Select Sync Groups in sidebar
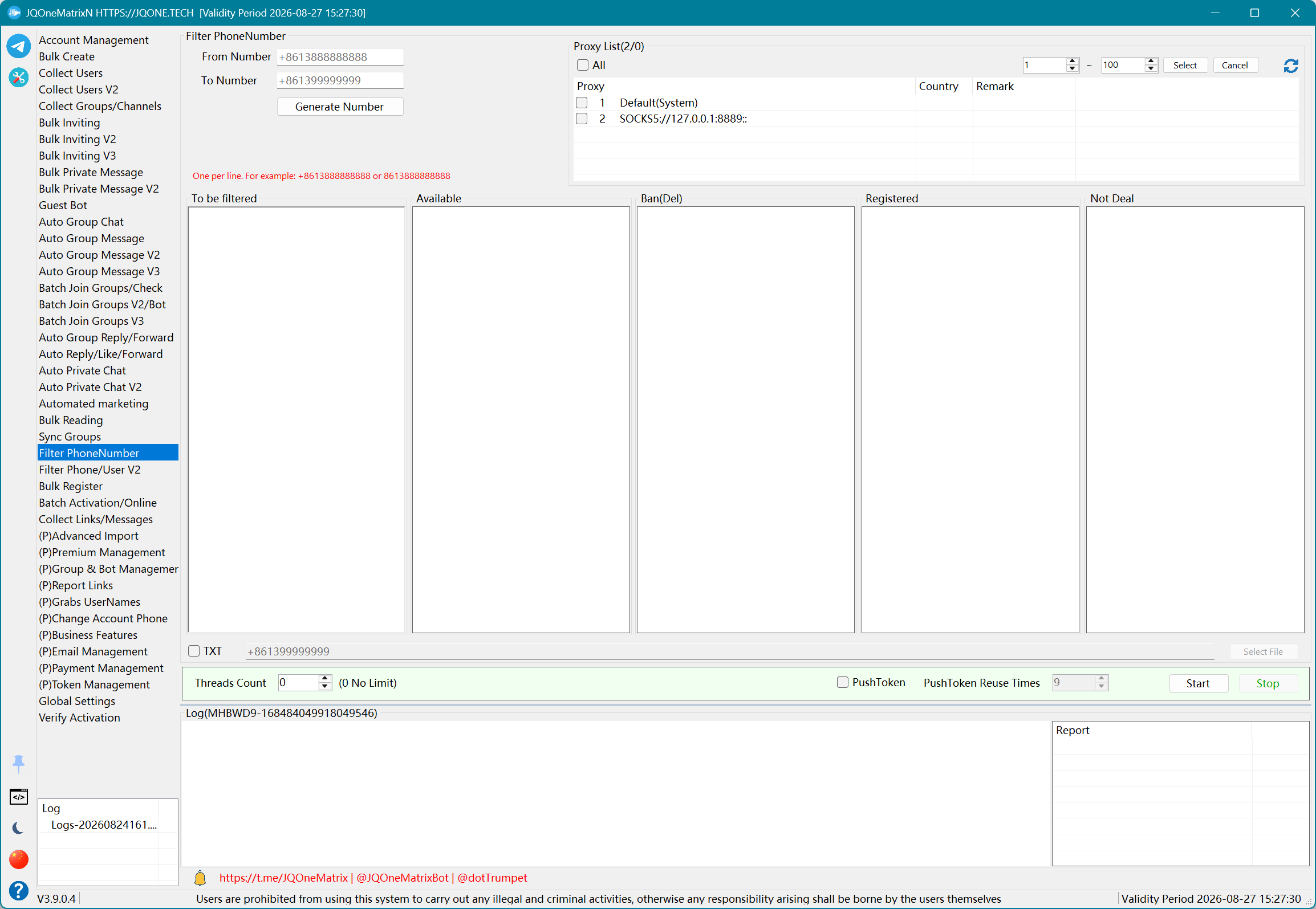1316x909 pixels. (x=70, y=437)
